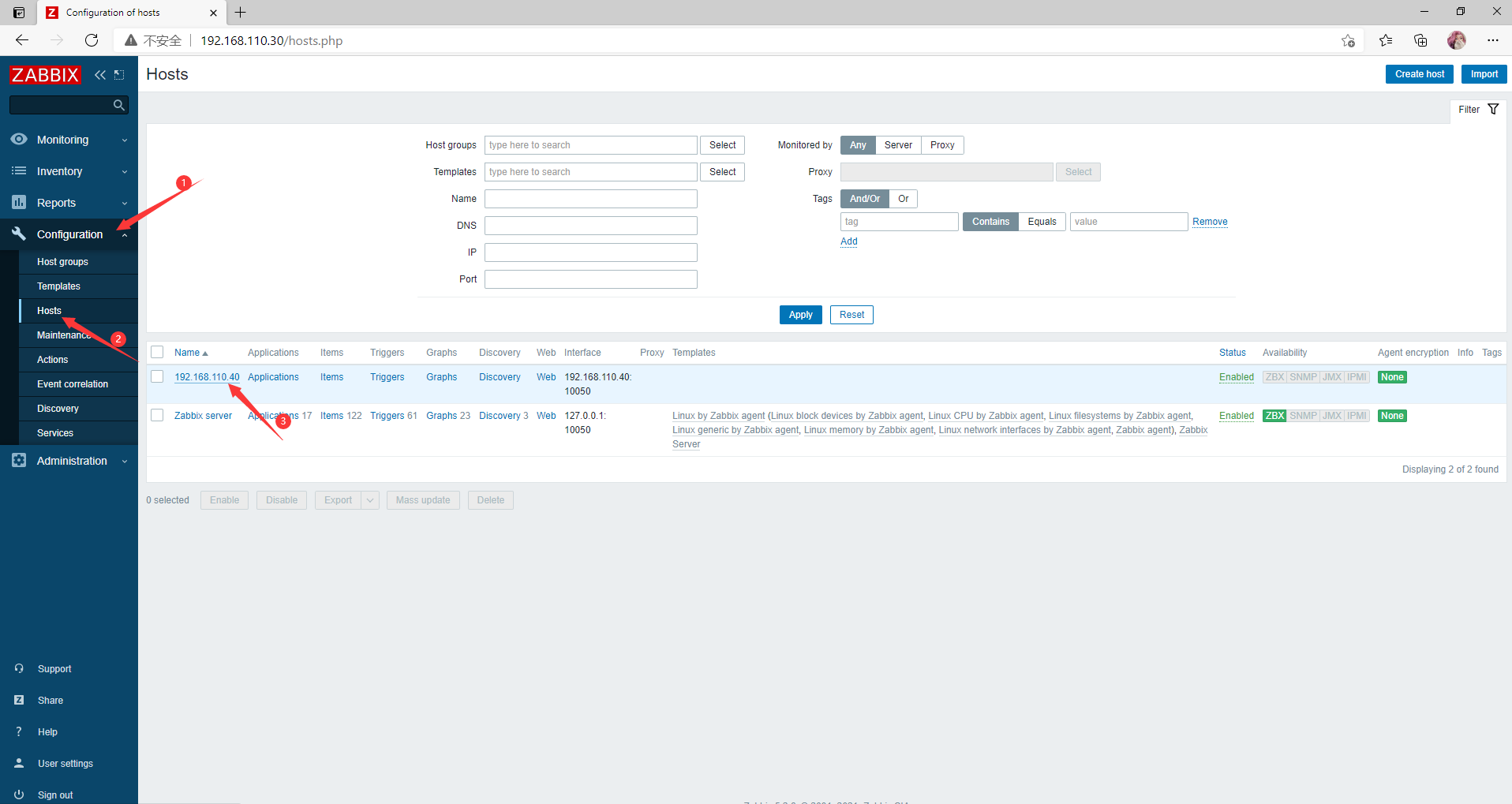Expand the Administration menu chevron

click(x=125, y=462)
